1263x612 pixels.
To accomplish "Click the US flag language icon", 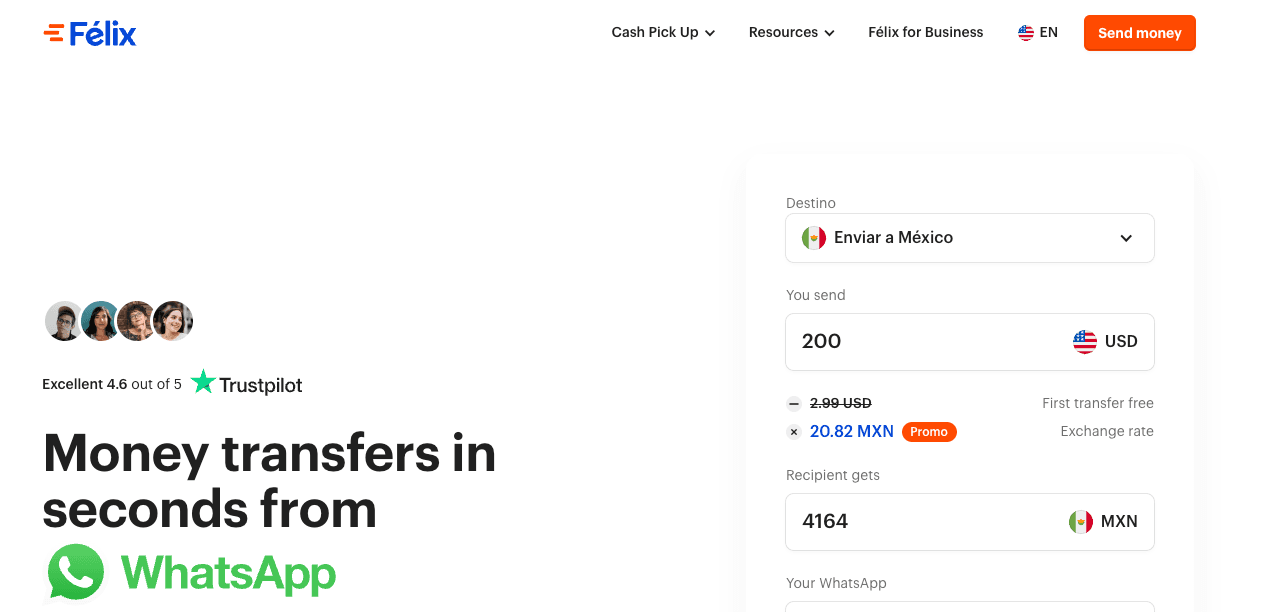I will click(x=1026, y=33).
